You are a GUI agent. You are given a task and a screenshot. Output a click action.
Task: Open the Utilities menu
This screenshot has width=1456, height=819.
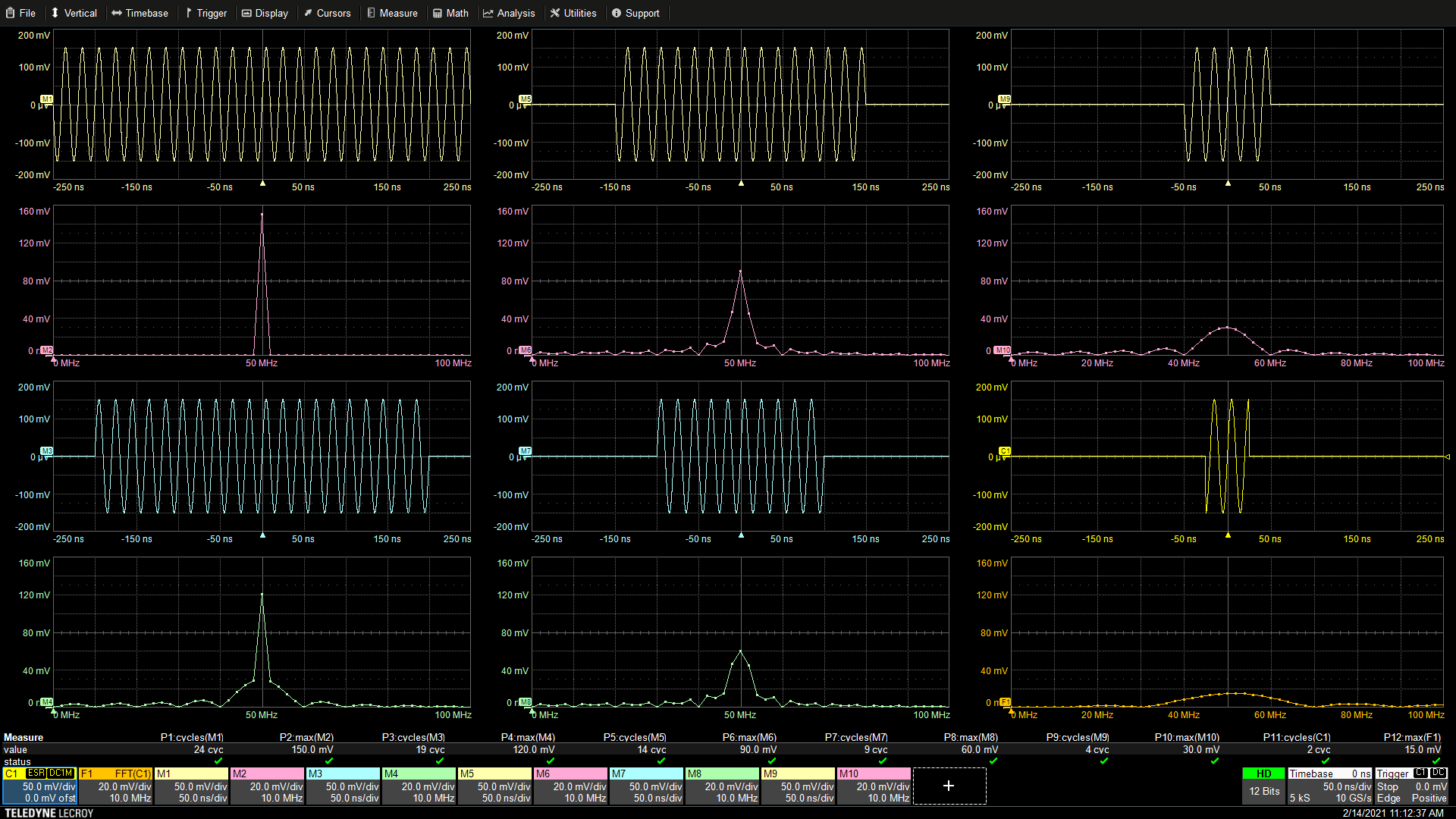[x=573, y=13]
